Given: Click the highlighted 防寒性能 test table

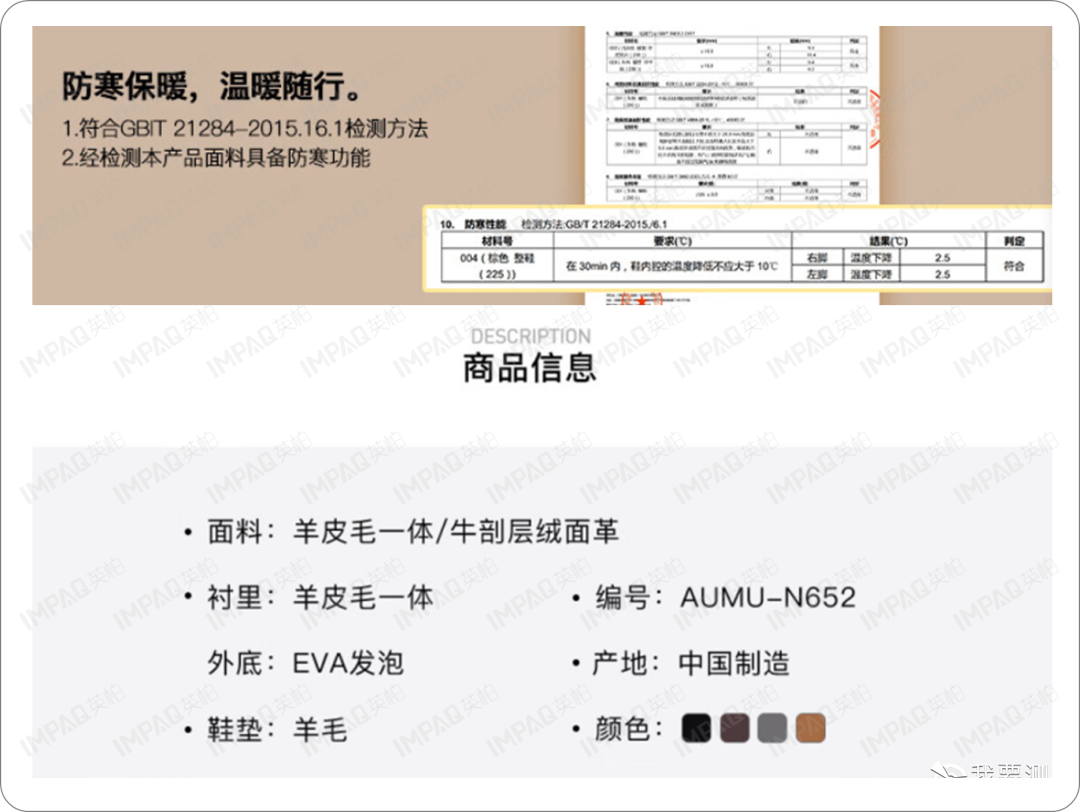Looking at the screenshot, I should 738,249.
